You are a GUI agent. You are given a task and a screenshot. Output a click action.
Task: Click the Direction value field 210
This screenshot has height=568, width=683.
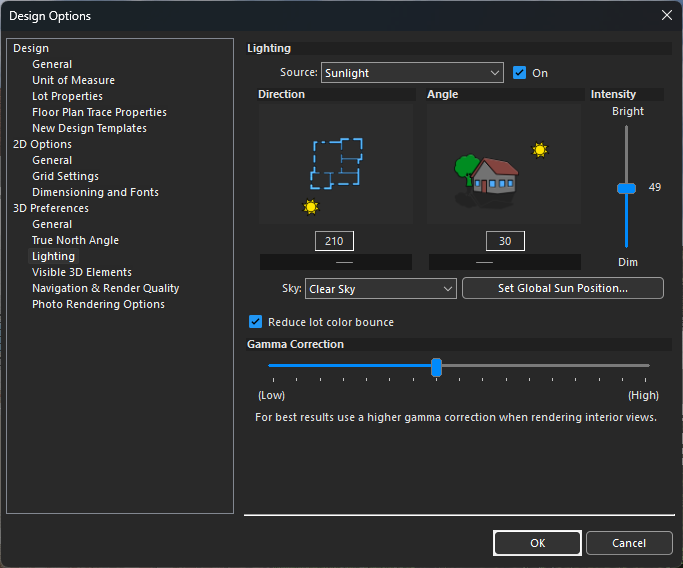click(334, 241)
